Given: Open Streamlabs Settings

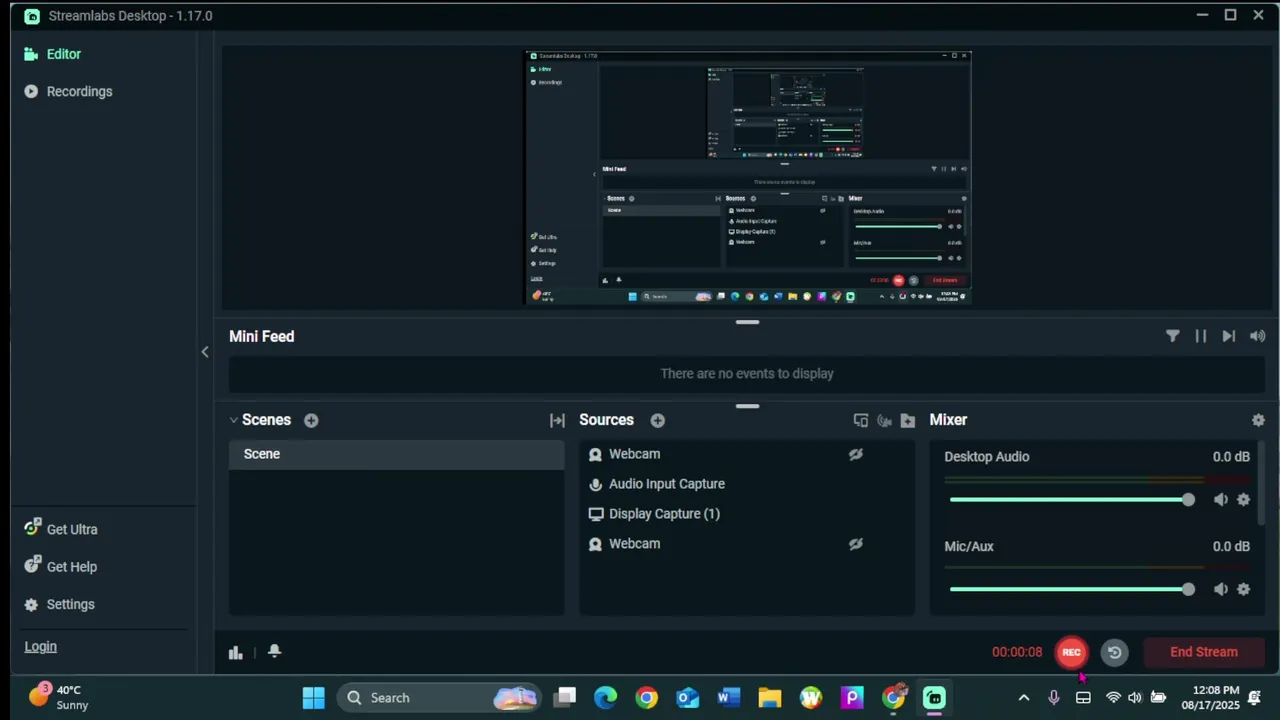Looking at the screenshot, I should pos(59,604).
